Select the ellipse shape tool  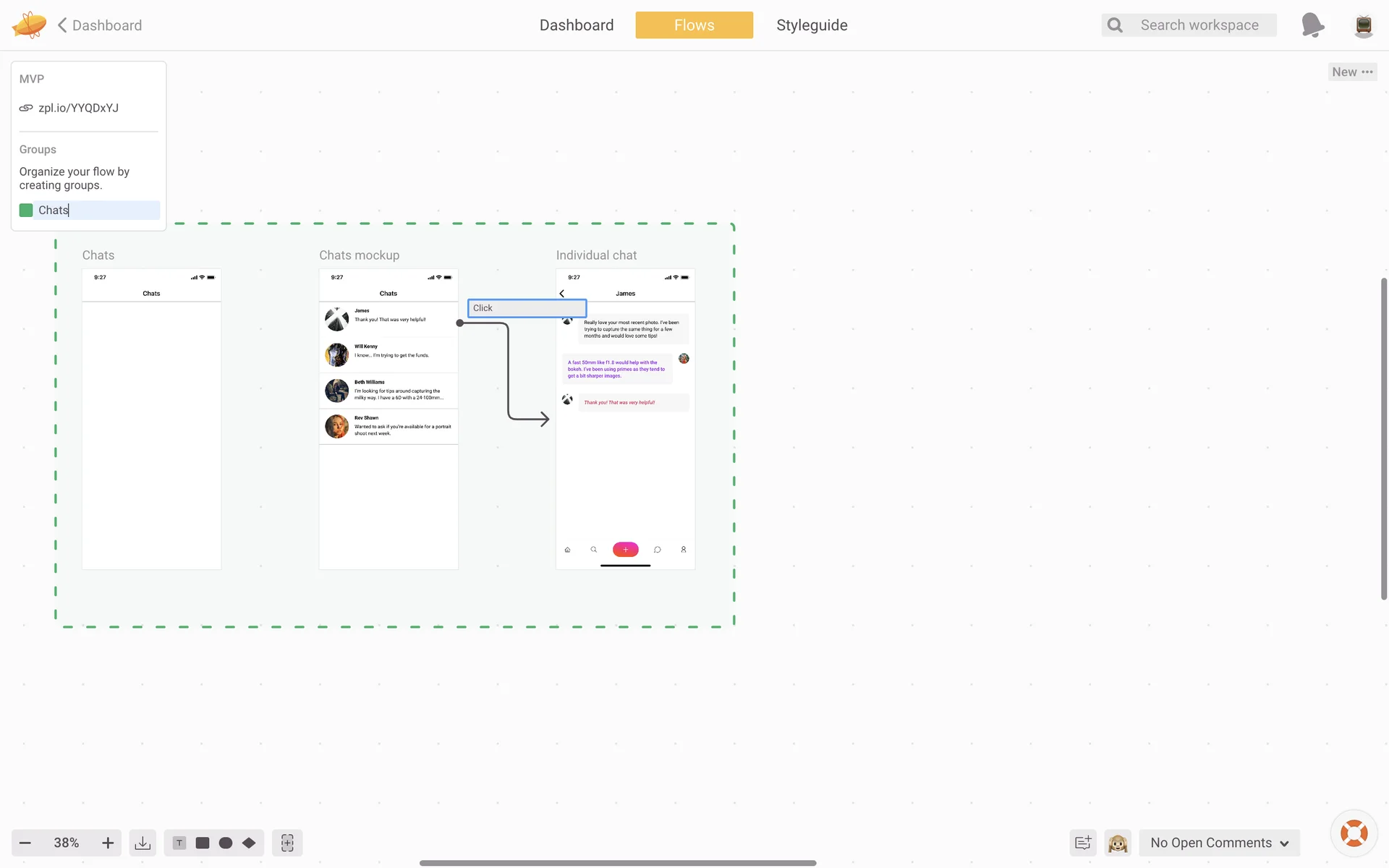(x=226, y=843)
